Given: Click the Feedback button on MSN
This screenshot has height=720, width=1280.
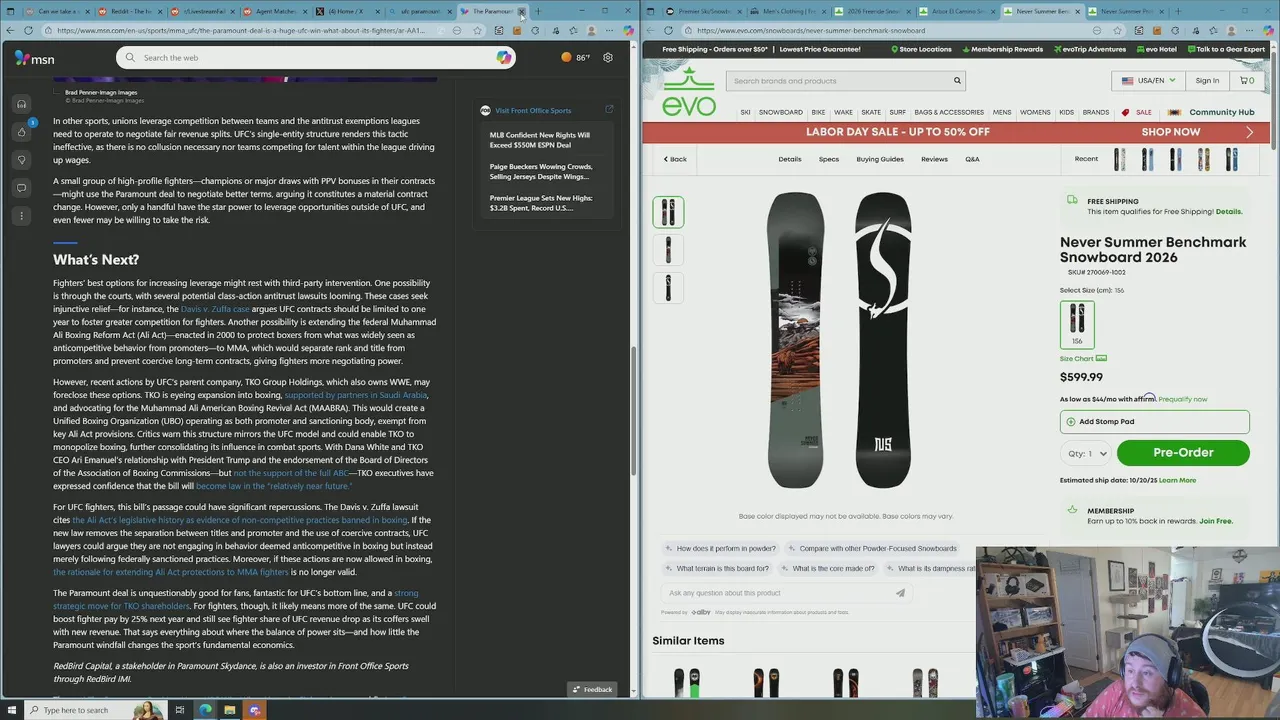Looking at the screenshot, I should [591, 689].
